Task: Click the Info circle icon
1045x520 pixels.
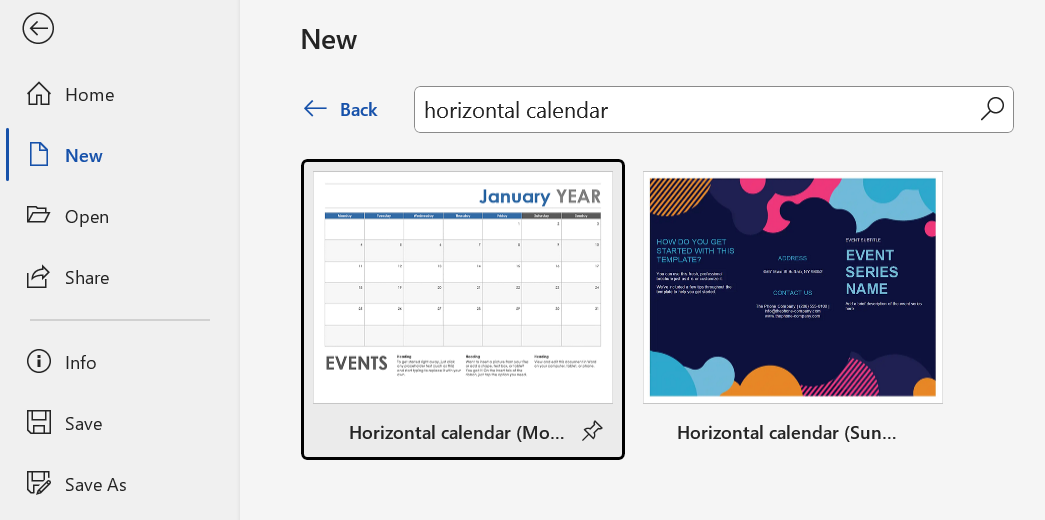Action: click(x=39, y=362)
